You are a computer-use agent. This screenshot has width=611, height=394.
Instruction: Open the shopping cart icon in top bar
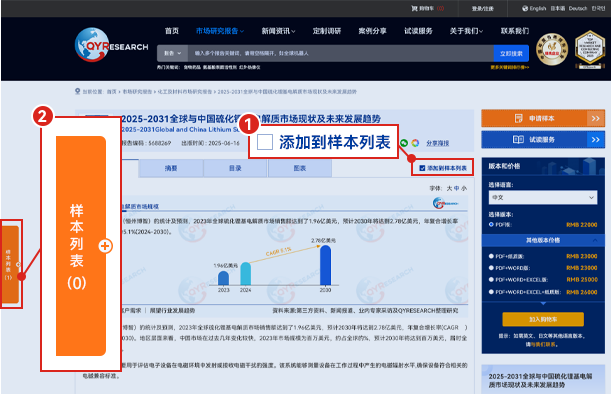[x=414, y=8]
